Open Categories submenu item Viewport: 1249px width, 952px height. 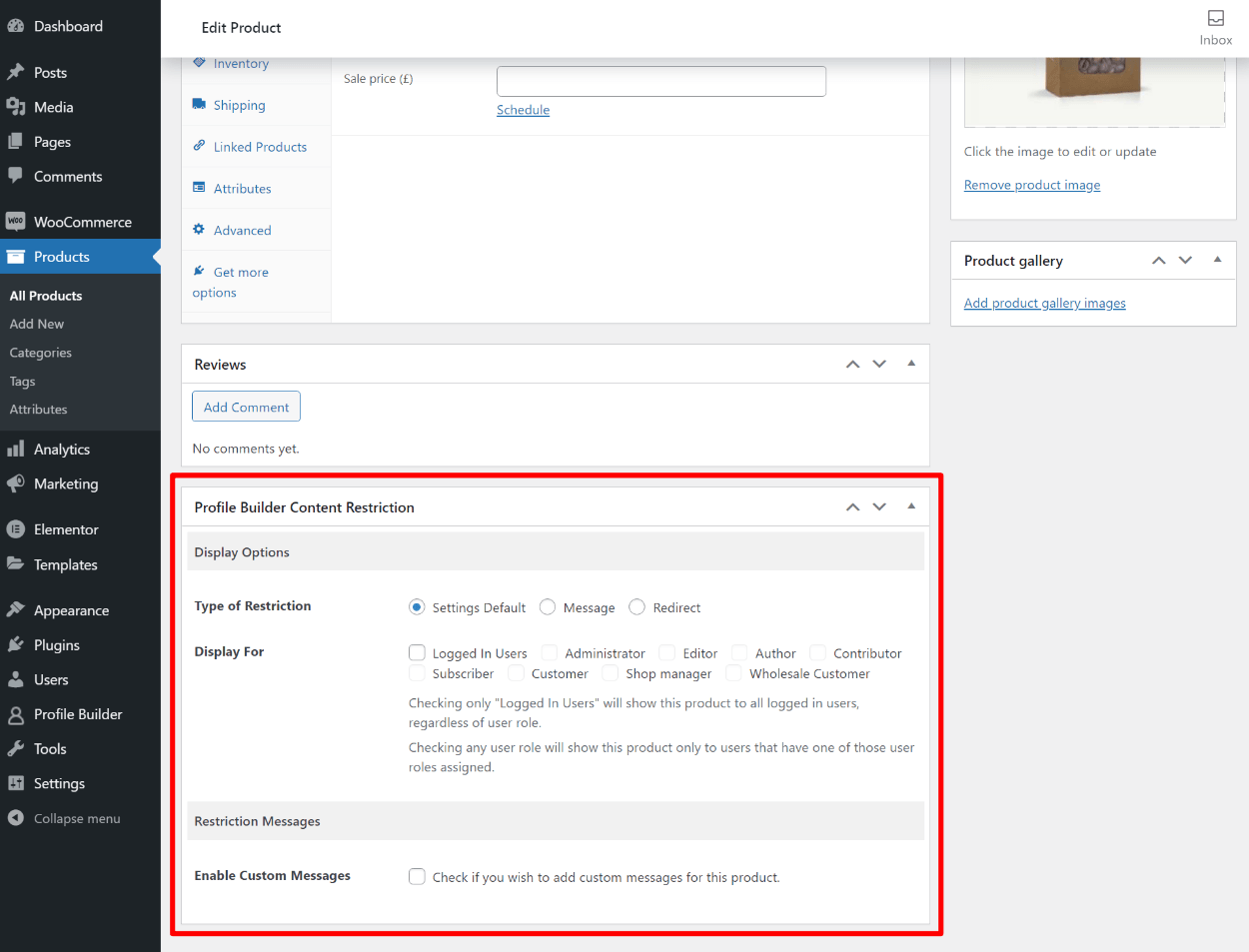pyautogui.click(x=41, y=353)
